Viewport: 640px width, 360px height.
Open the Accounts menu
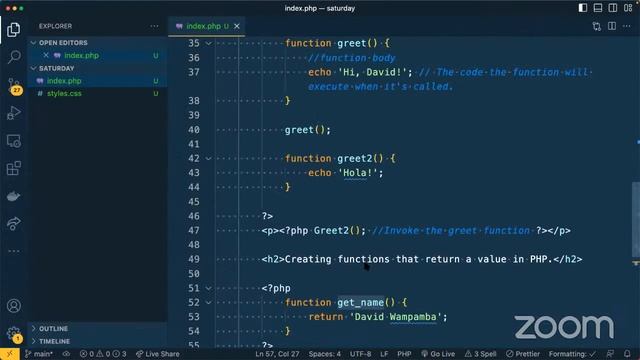pyautogui.click(x=13, y=306)
